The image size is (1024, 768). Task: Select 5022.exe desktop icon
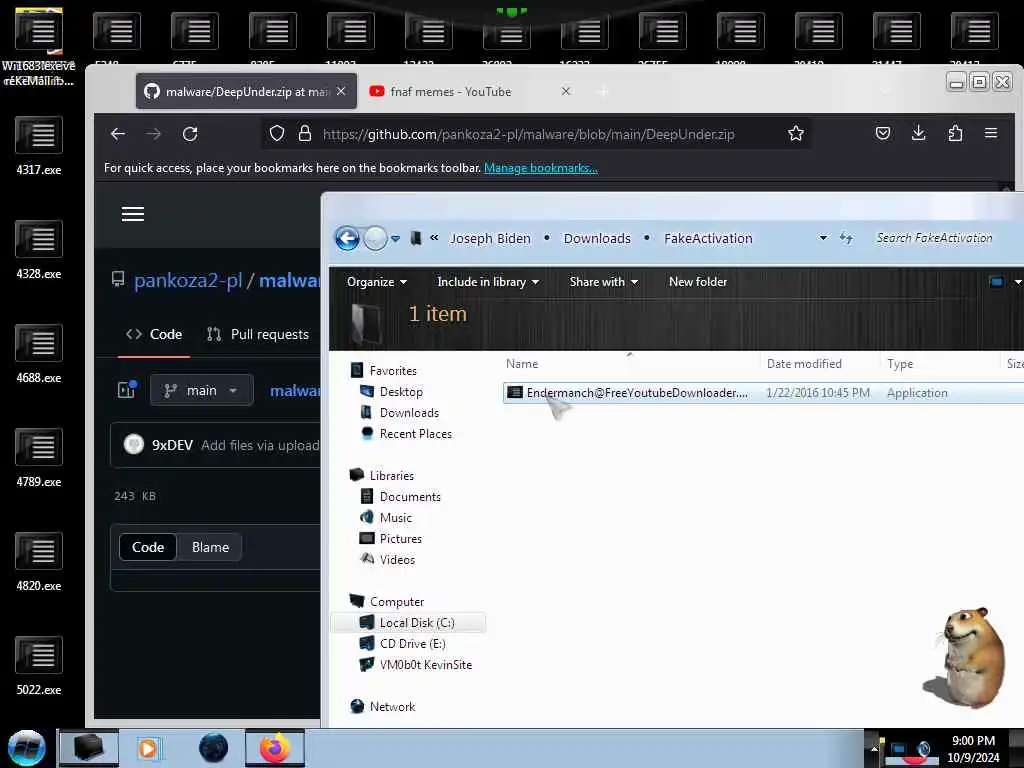(x=39, y=666)
